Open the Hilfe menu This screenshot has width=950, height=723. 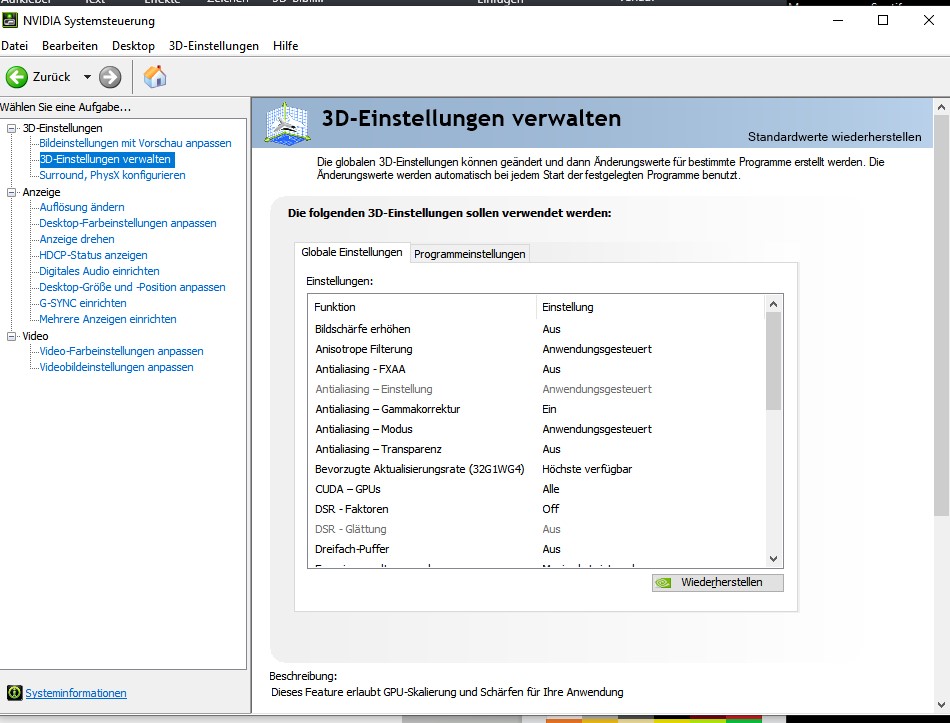(285, 46)
